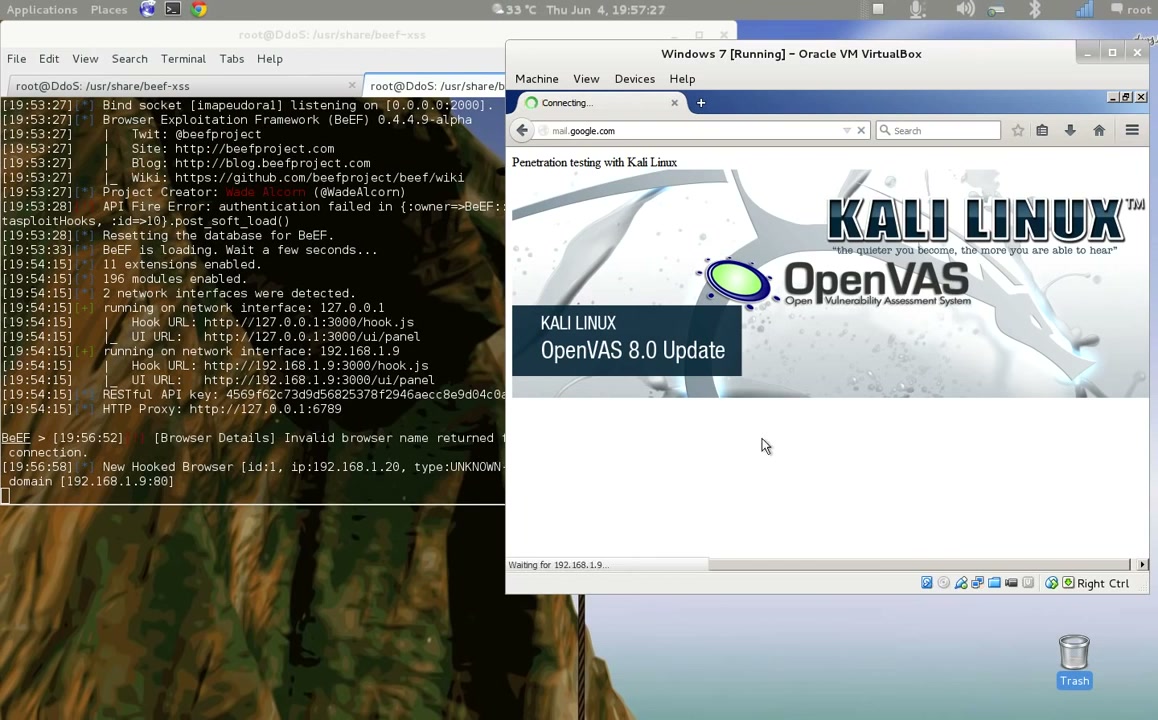Click 'Penetration testing with Kali Linux' text
This screenshot has width=1158, height=720.
(x=595, y=162)
